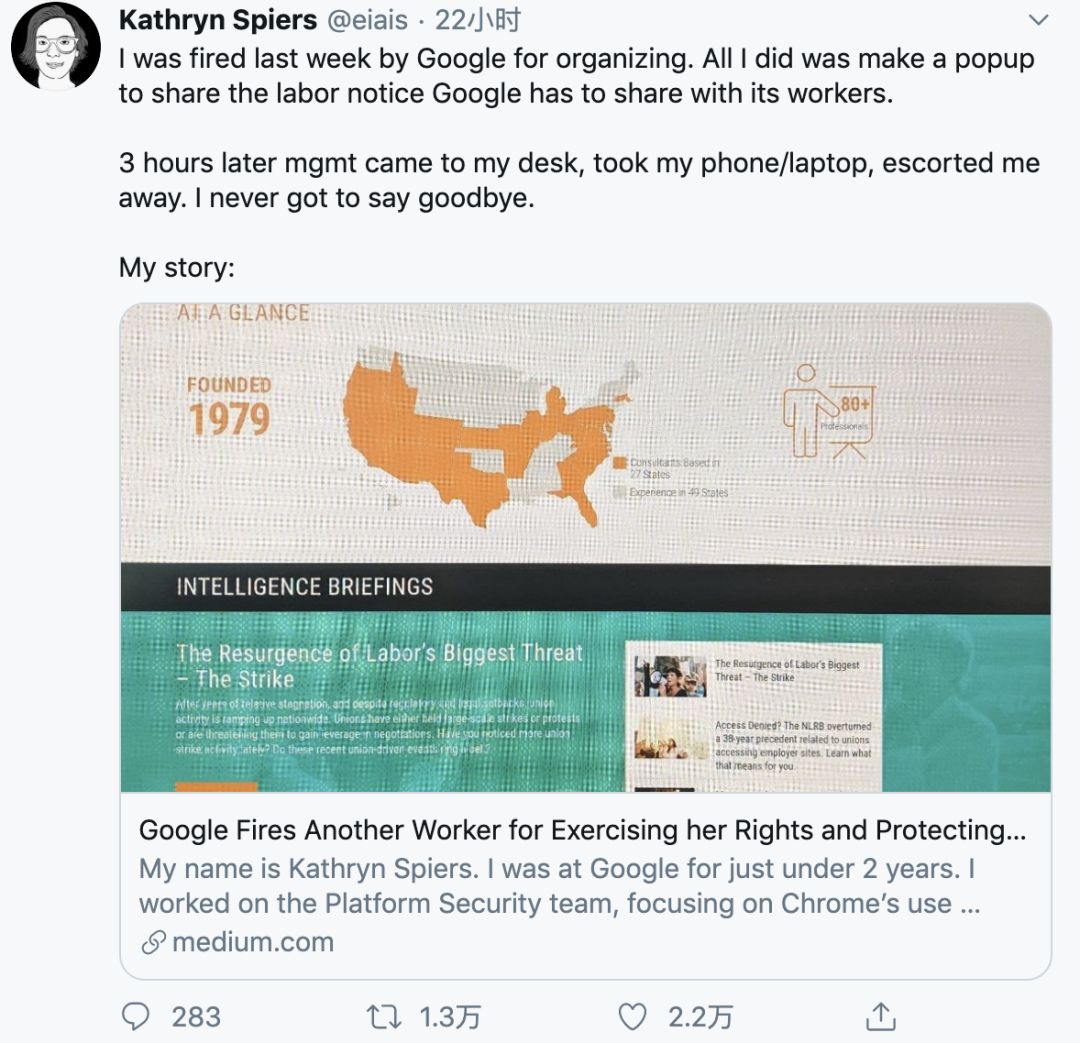
Task: Click the 2.2万 like count
Action: click(x=700, y=1017)
